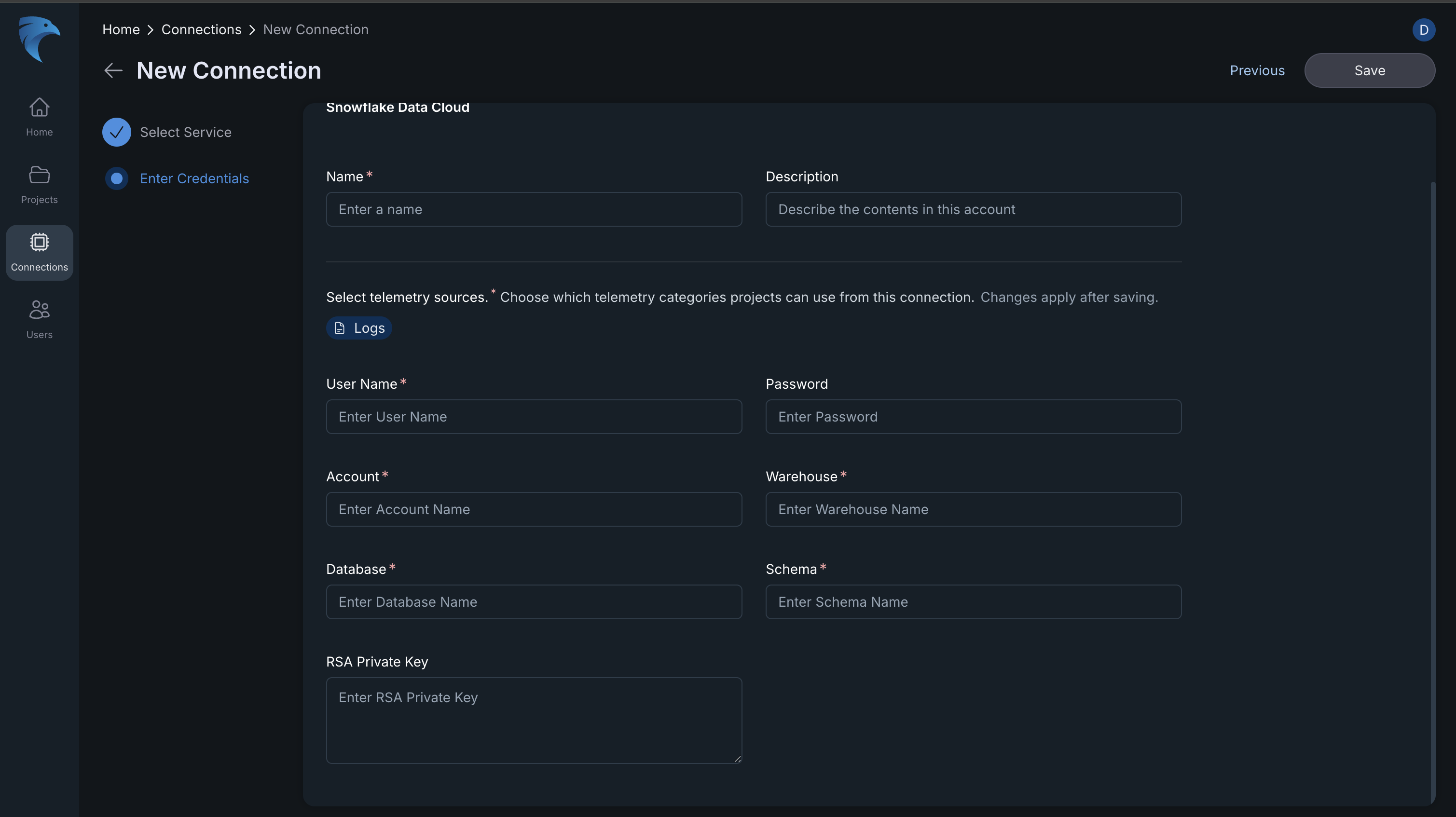The image size is (1456, 817).
Task: Click the Description input field
Action: [973, 210]
